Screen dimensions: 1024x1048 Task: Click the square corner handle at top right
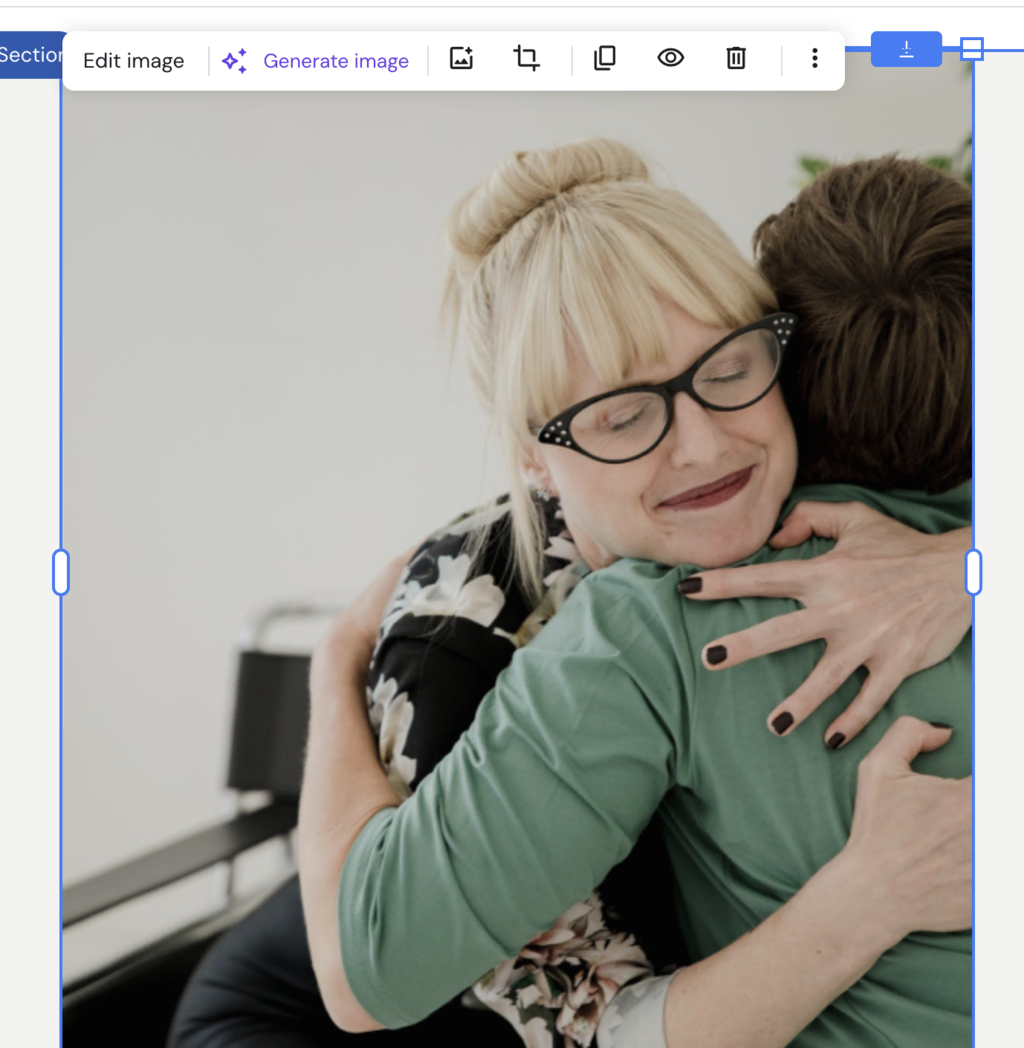pos(972,49)
